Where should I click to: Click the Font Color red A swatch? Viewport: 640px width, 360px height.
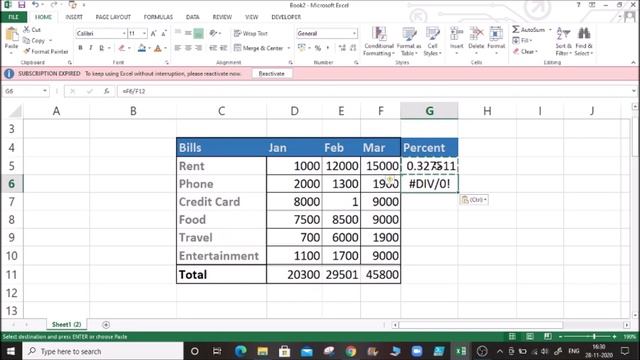(158, 48)
